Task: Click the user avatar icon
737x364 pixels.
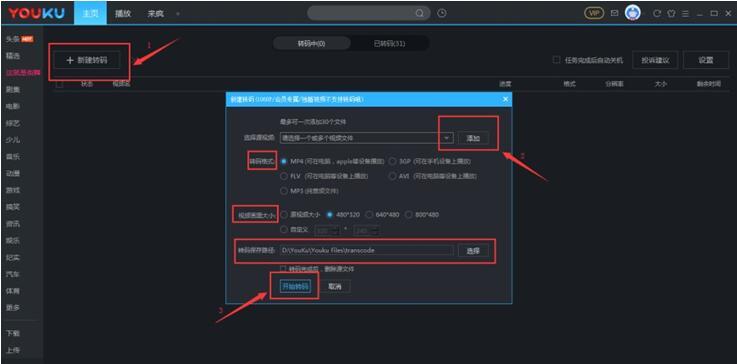Action: (632, 13)
